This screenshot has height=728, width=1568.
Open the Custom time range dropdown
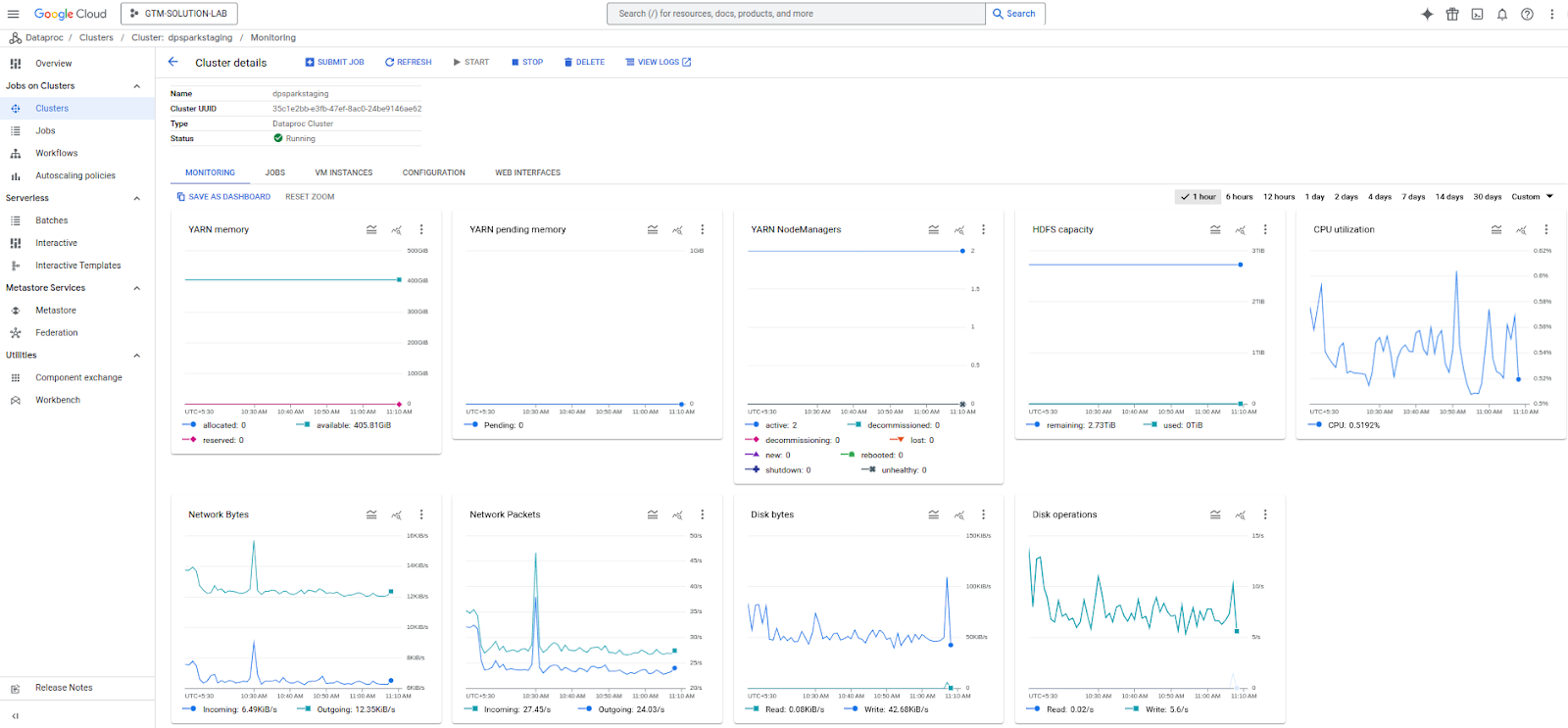(1533, 197)
